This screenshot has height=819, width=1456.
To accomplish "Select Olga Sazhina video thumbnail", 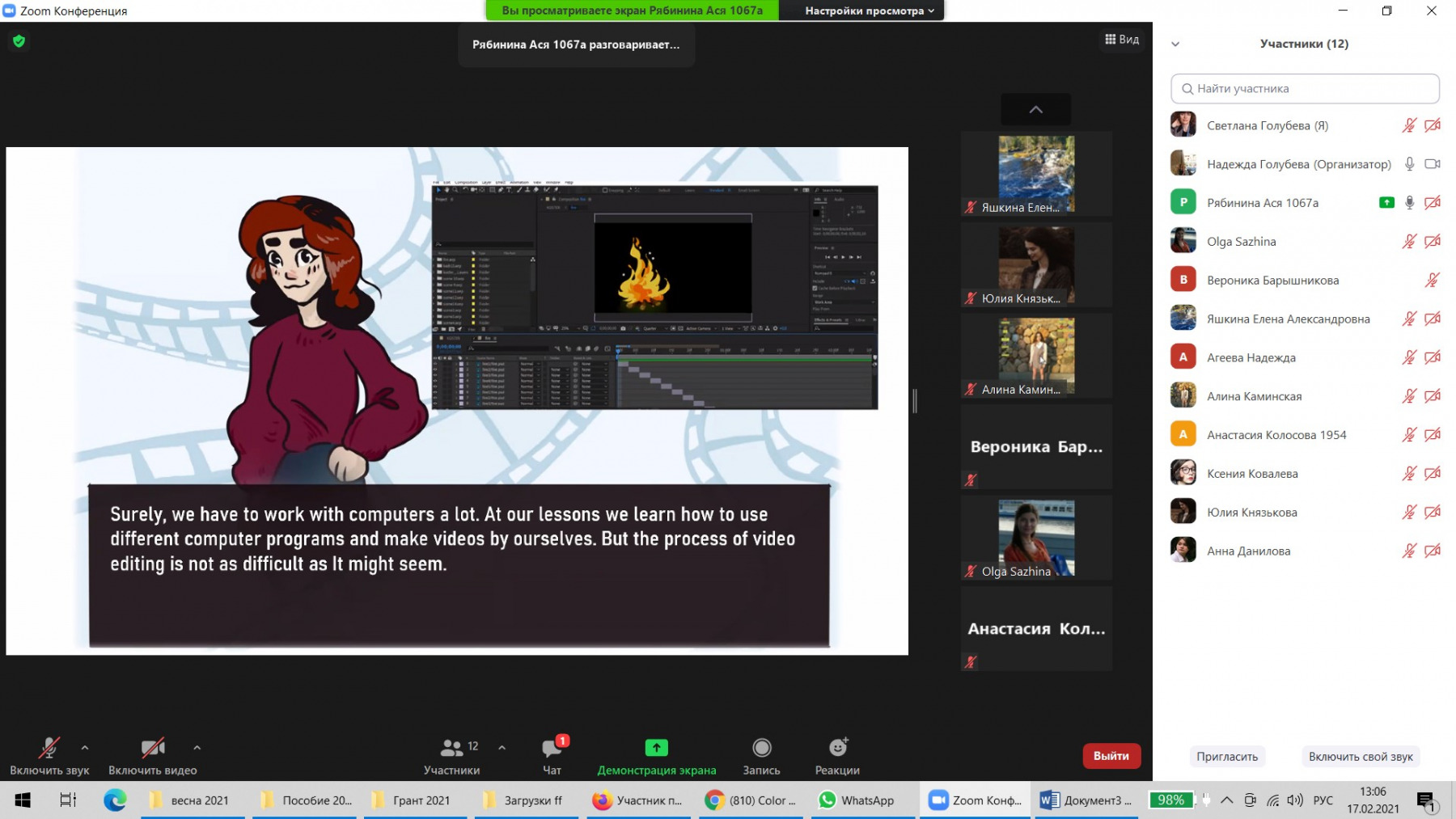I will click(1036, 538).
